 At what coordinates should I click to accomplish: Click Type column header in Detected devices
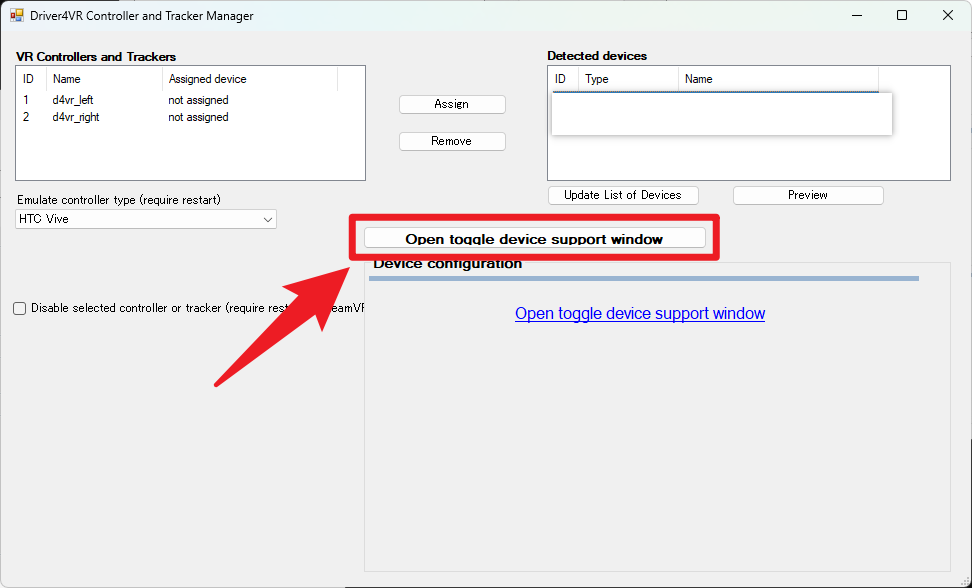click(x=628, y=79)
